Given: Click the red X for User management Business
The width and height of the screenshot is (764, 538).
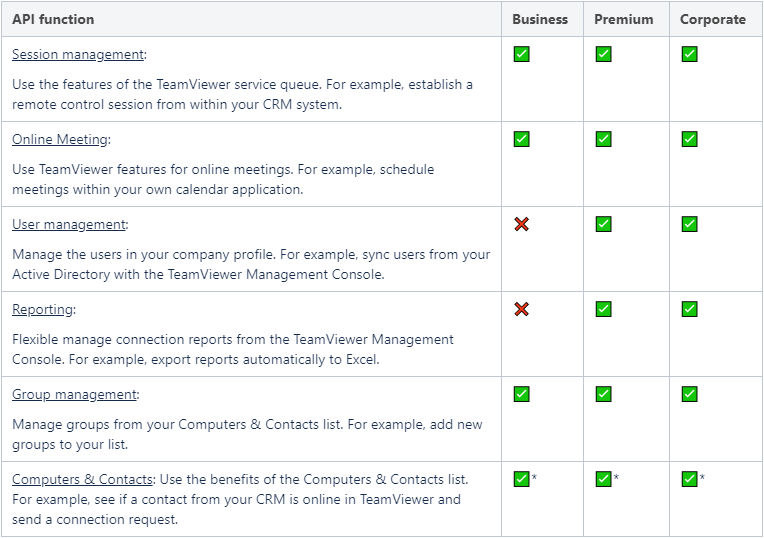Looking at the screenshot, I should (x=521, y=224).
